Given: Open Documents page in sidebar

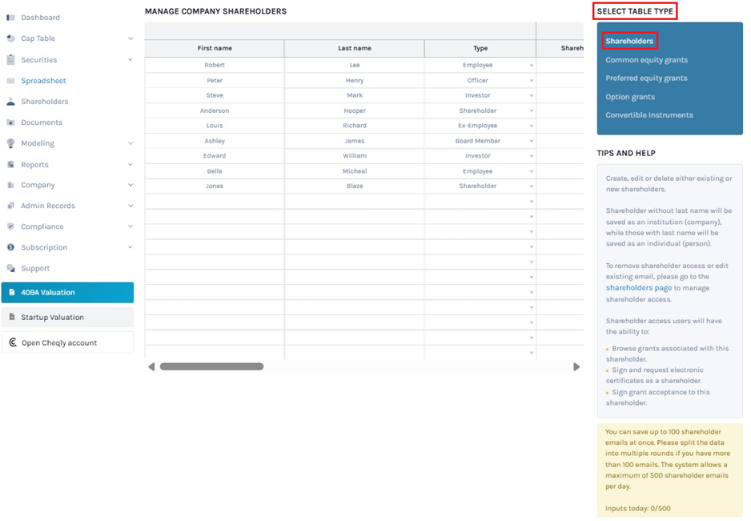Looking at the screenshot, I should pos(41,122).
